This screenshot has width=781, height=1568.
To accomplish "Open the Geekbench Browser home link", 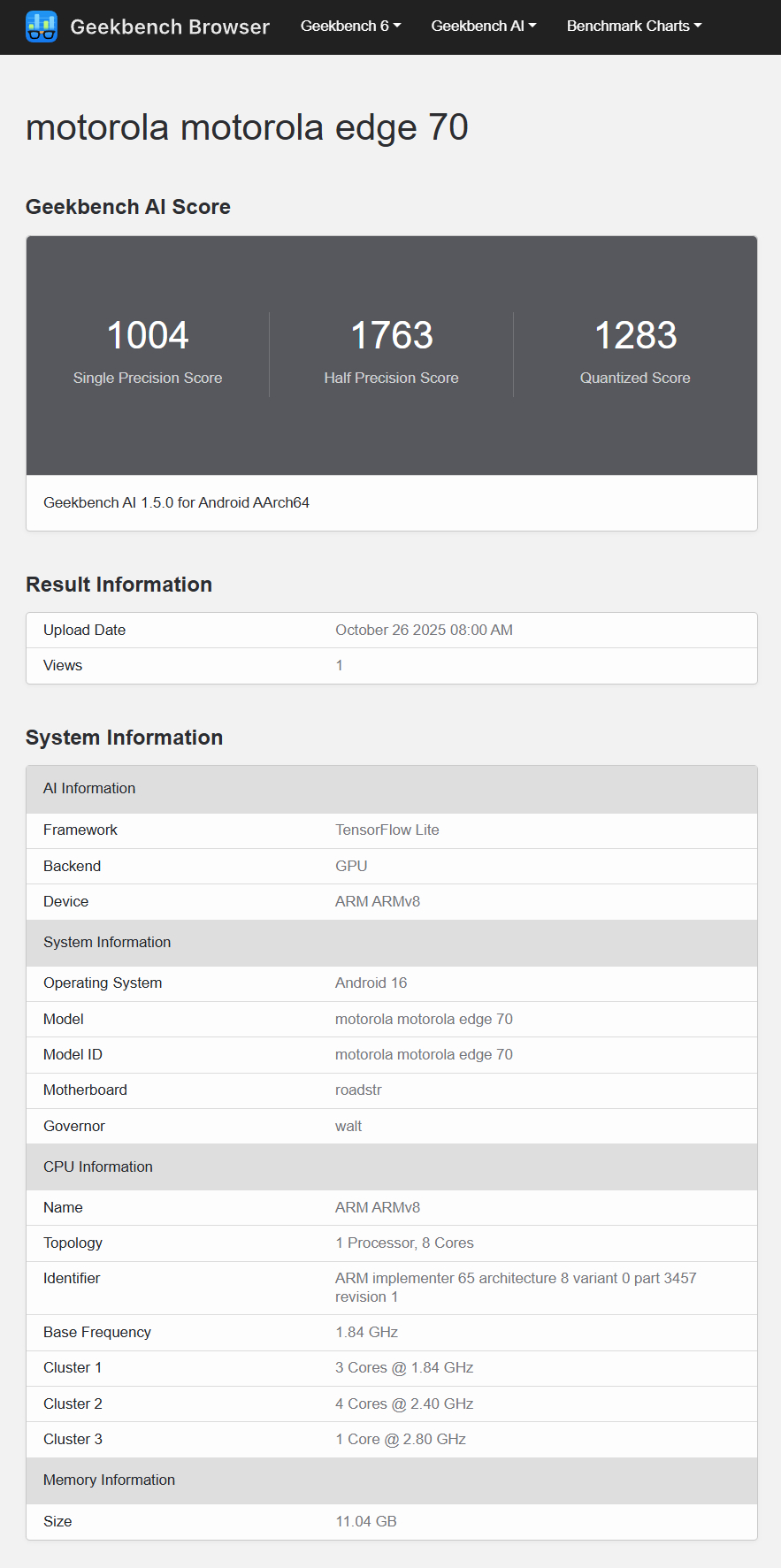I will point(169,27).
